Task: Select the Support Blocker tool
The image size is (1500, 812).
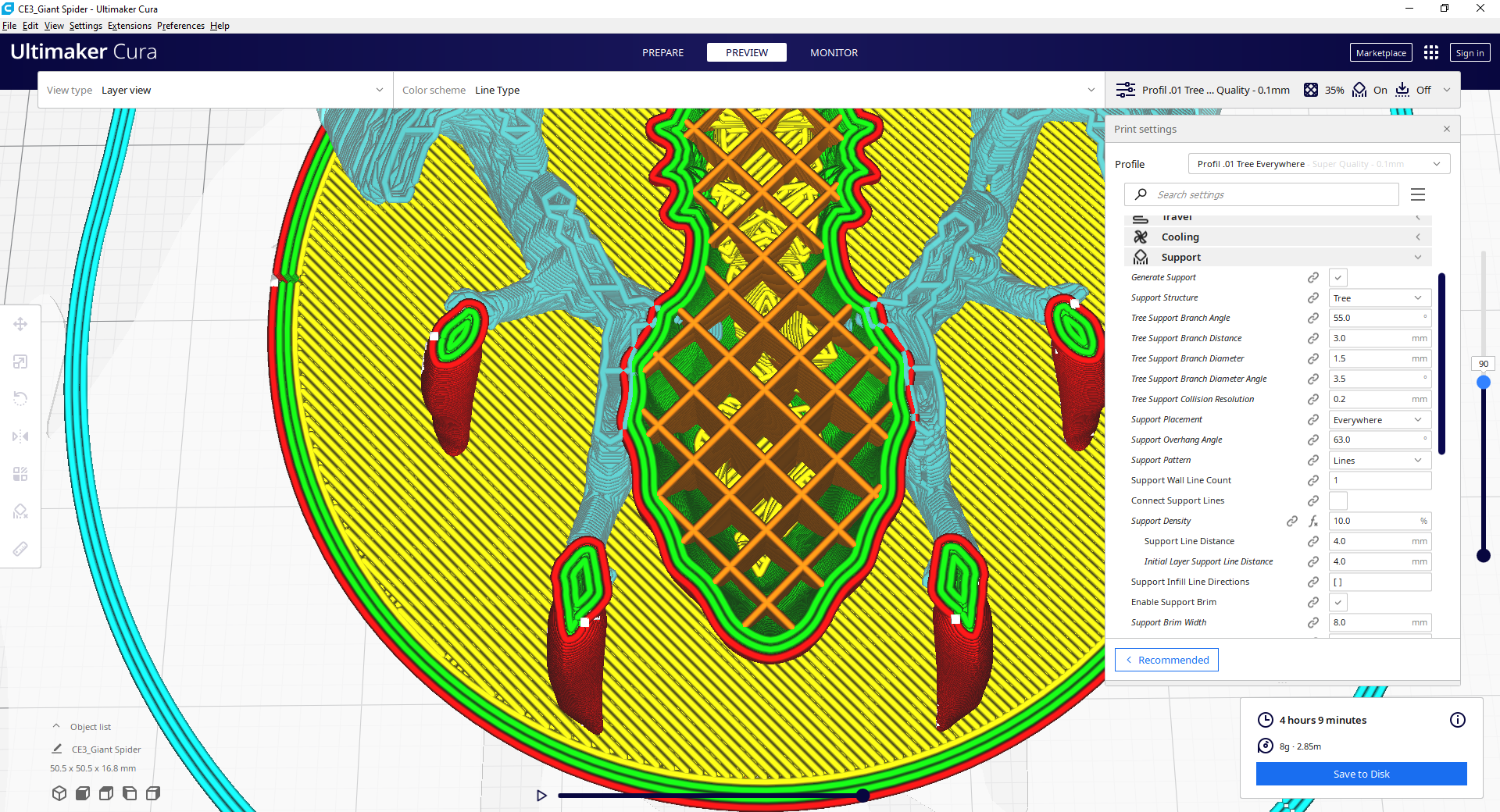Action: [20, 511]
